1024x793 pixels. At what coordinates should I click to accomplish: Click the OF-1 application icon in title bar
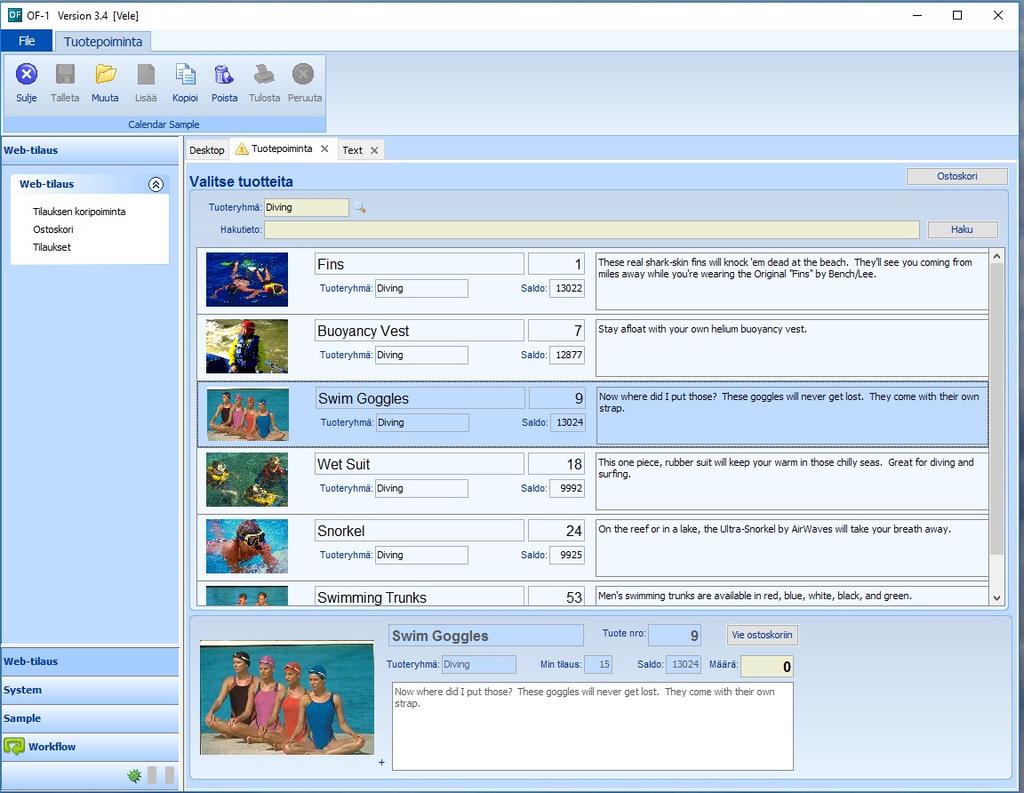14,15
